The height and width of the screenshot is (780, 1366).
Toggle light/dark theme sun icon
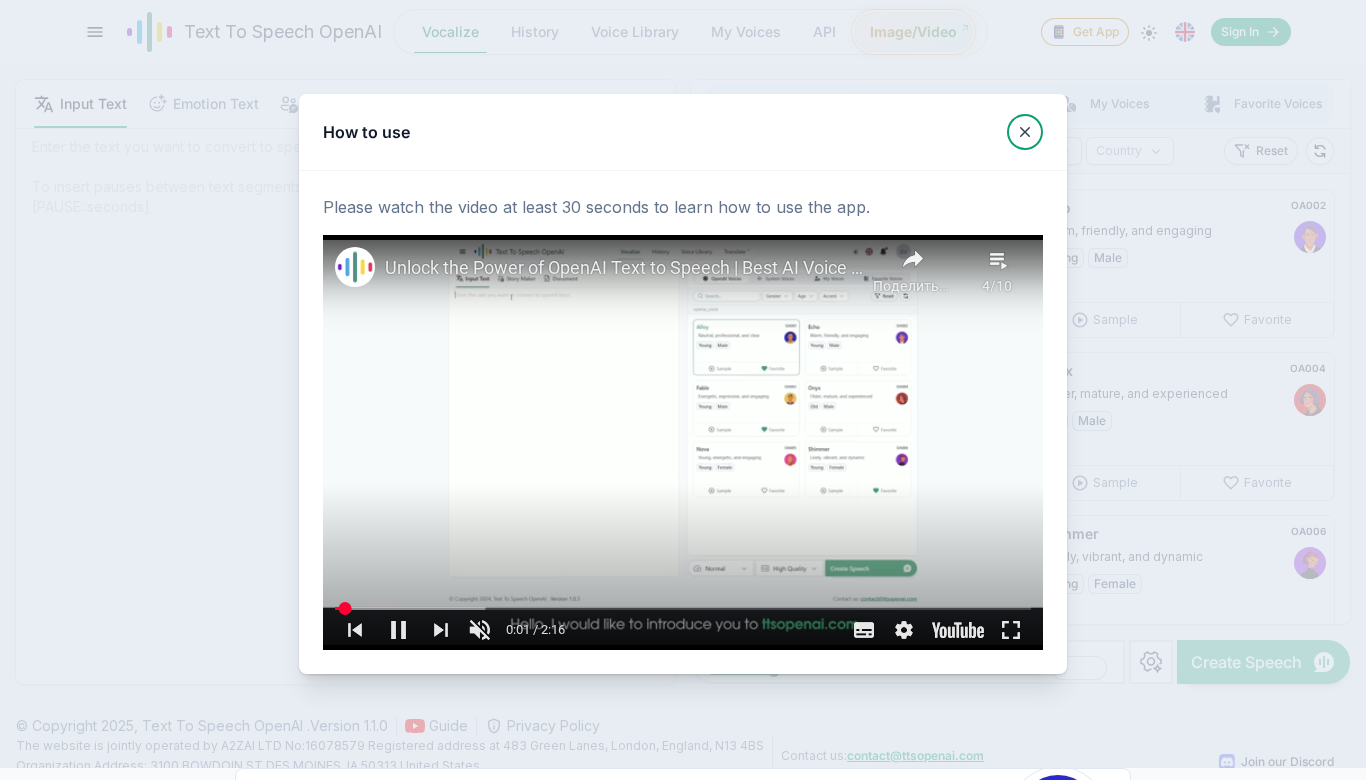tap(1149, 32)
